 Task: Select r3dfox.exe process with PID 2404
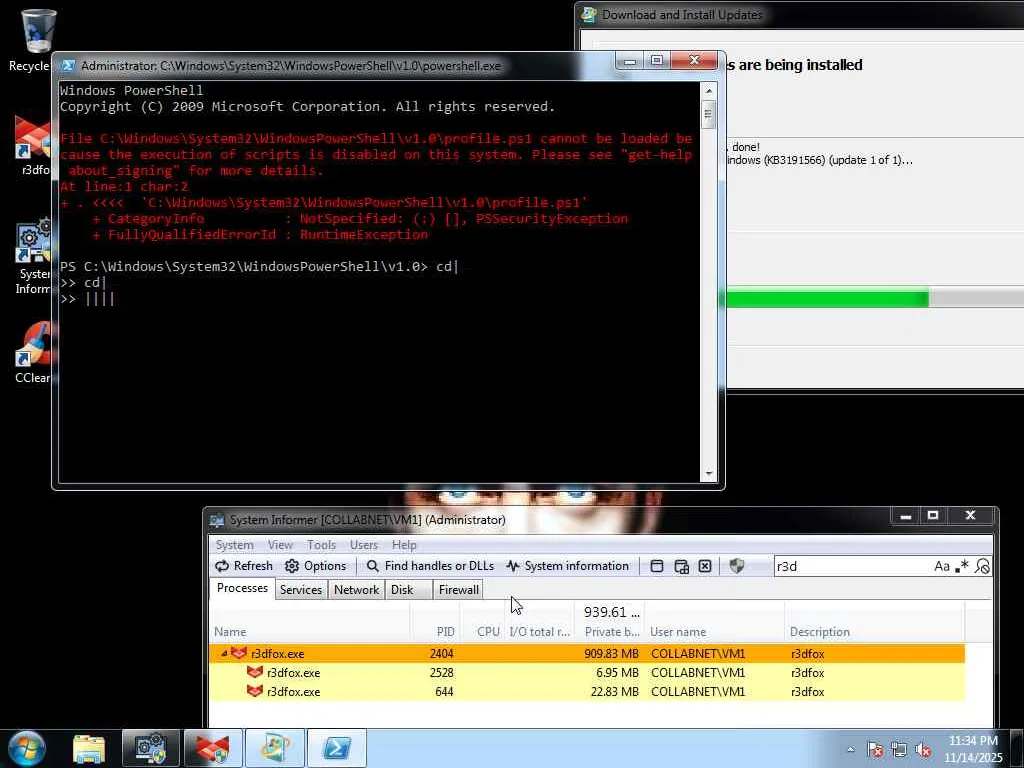[586, 654]
